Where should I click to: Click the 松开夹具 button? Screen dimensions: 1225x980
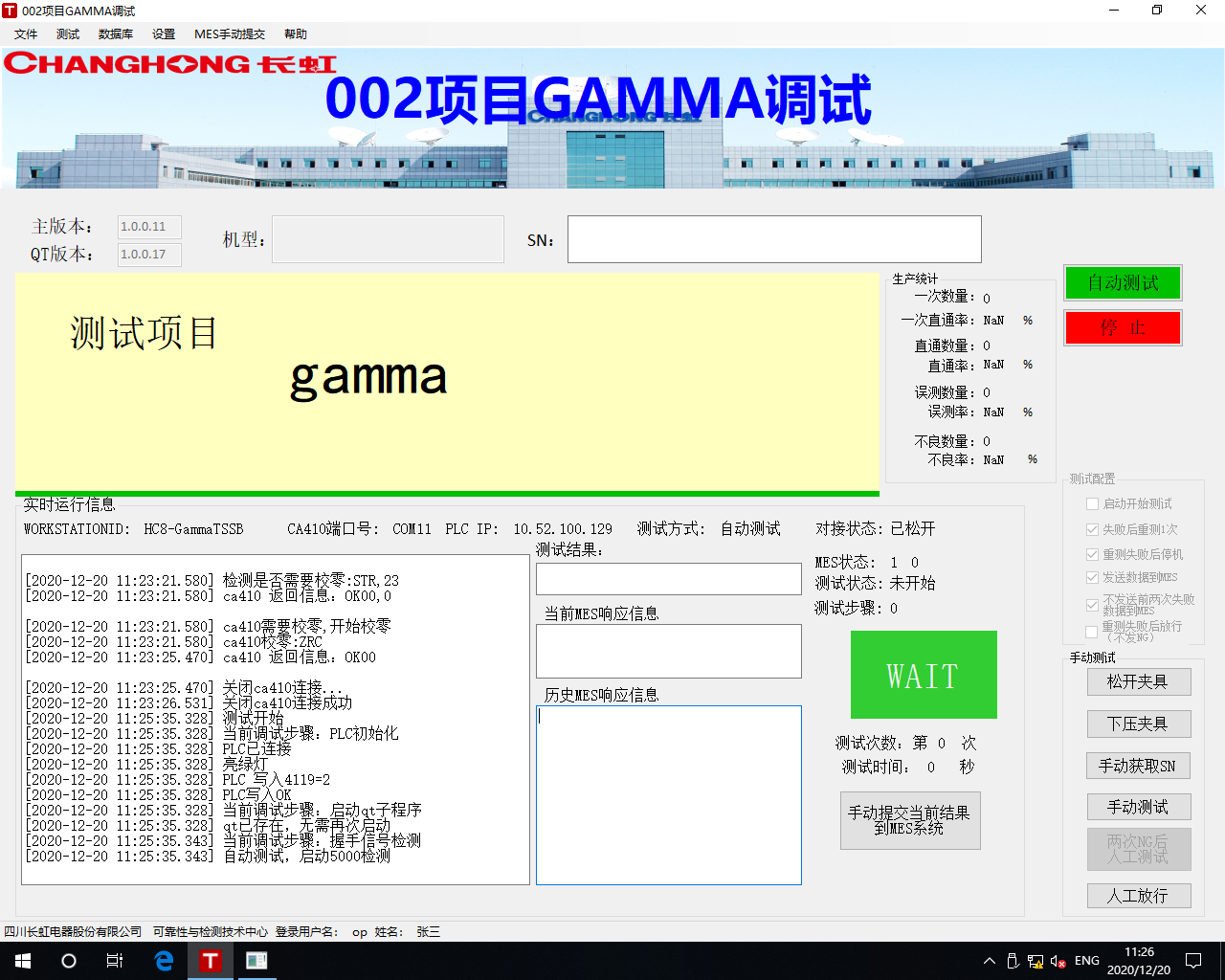coord(1139,681)
